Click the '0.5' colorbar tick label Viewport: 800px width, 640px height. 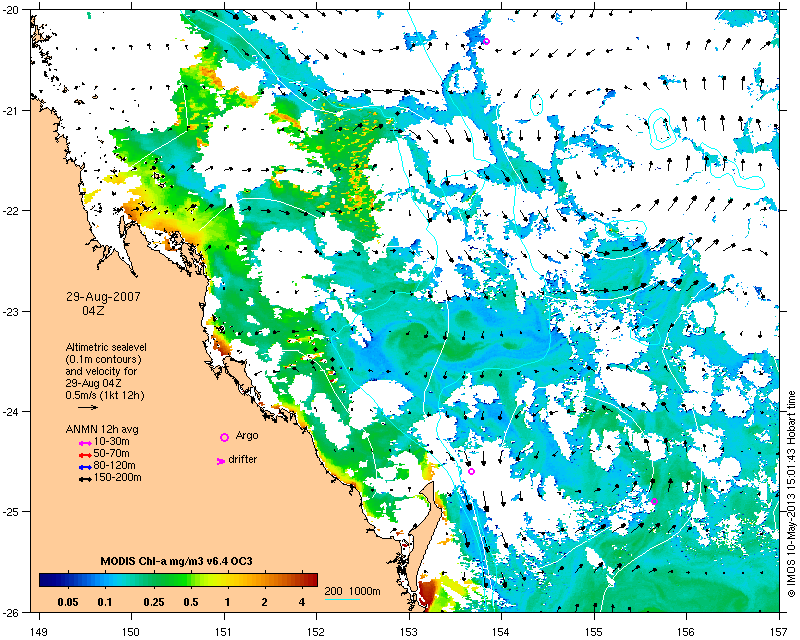[x=191, y=602]
